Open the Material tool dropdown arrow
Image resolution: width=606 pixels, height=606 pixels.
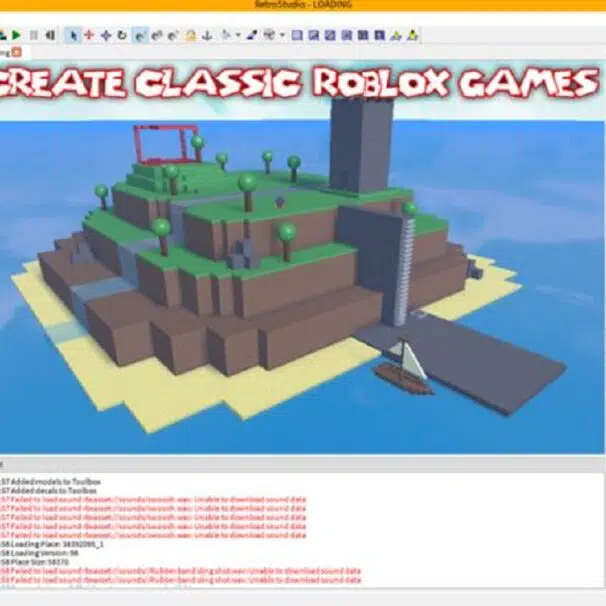point(238,35)
